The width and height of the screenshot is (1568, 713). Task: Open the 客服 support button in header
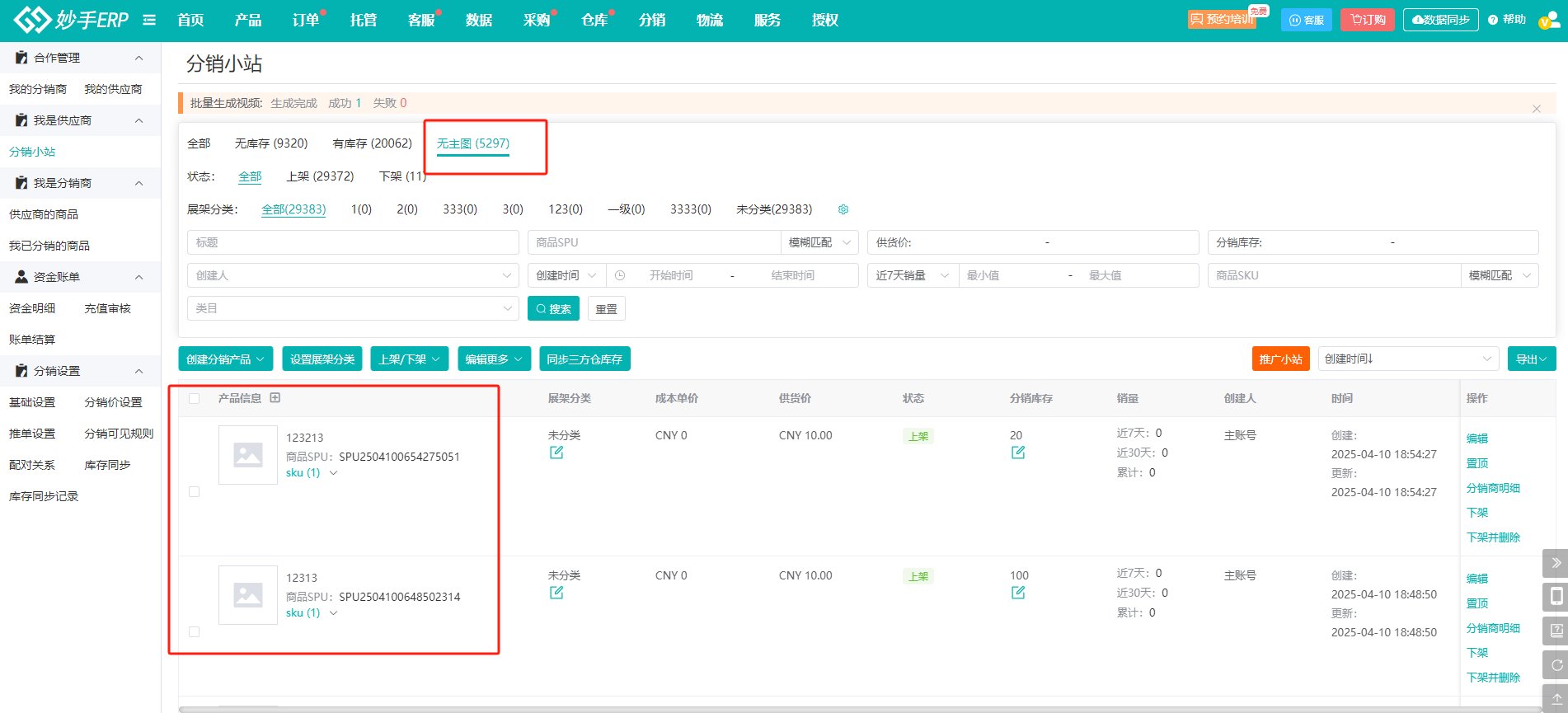click(1307, 20)
